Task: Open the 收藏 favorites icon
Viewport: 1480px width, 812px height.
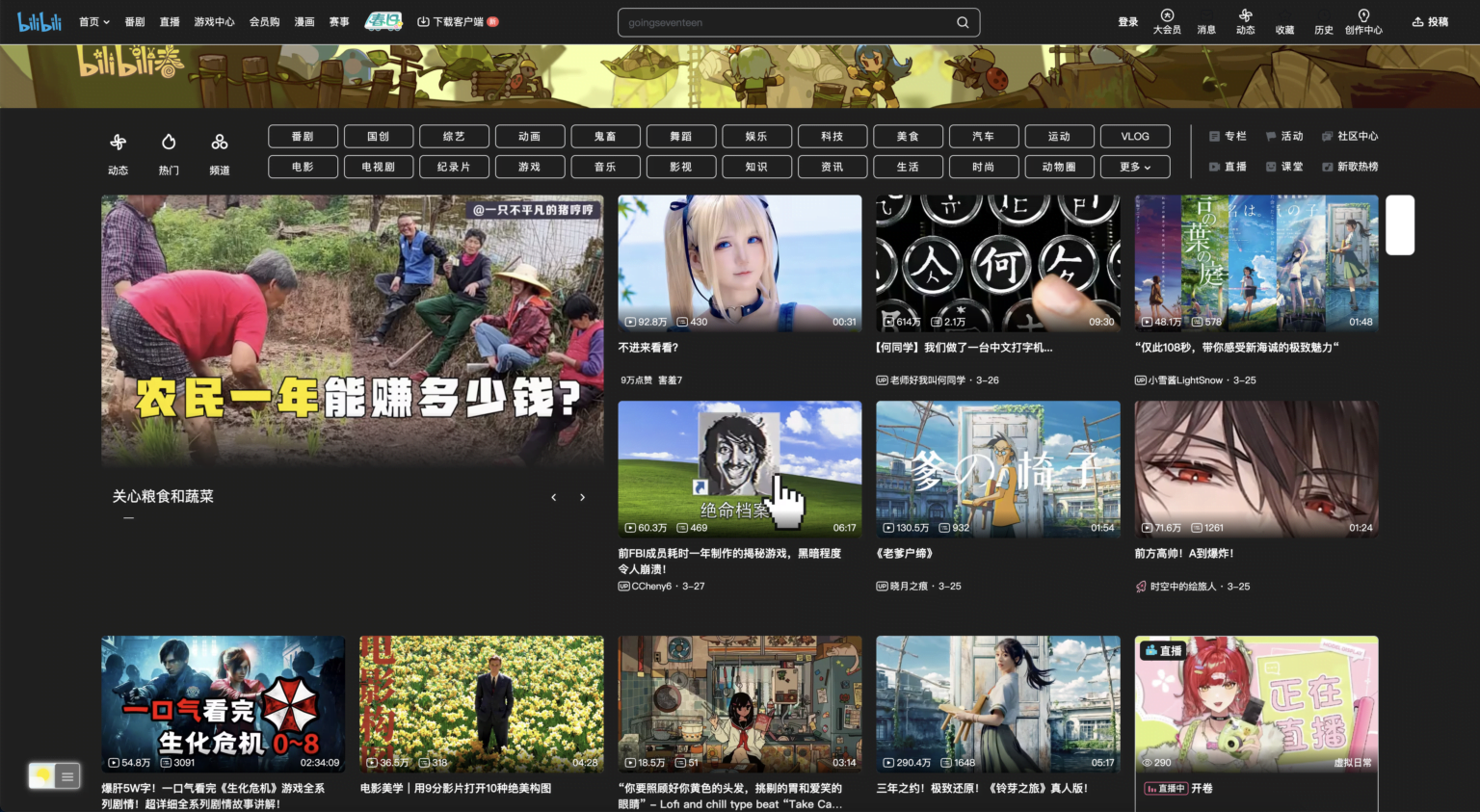Action: click(x=1284, y=21)
